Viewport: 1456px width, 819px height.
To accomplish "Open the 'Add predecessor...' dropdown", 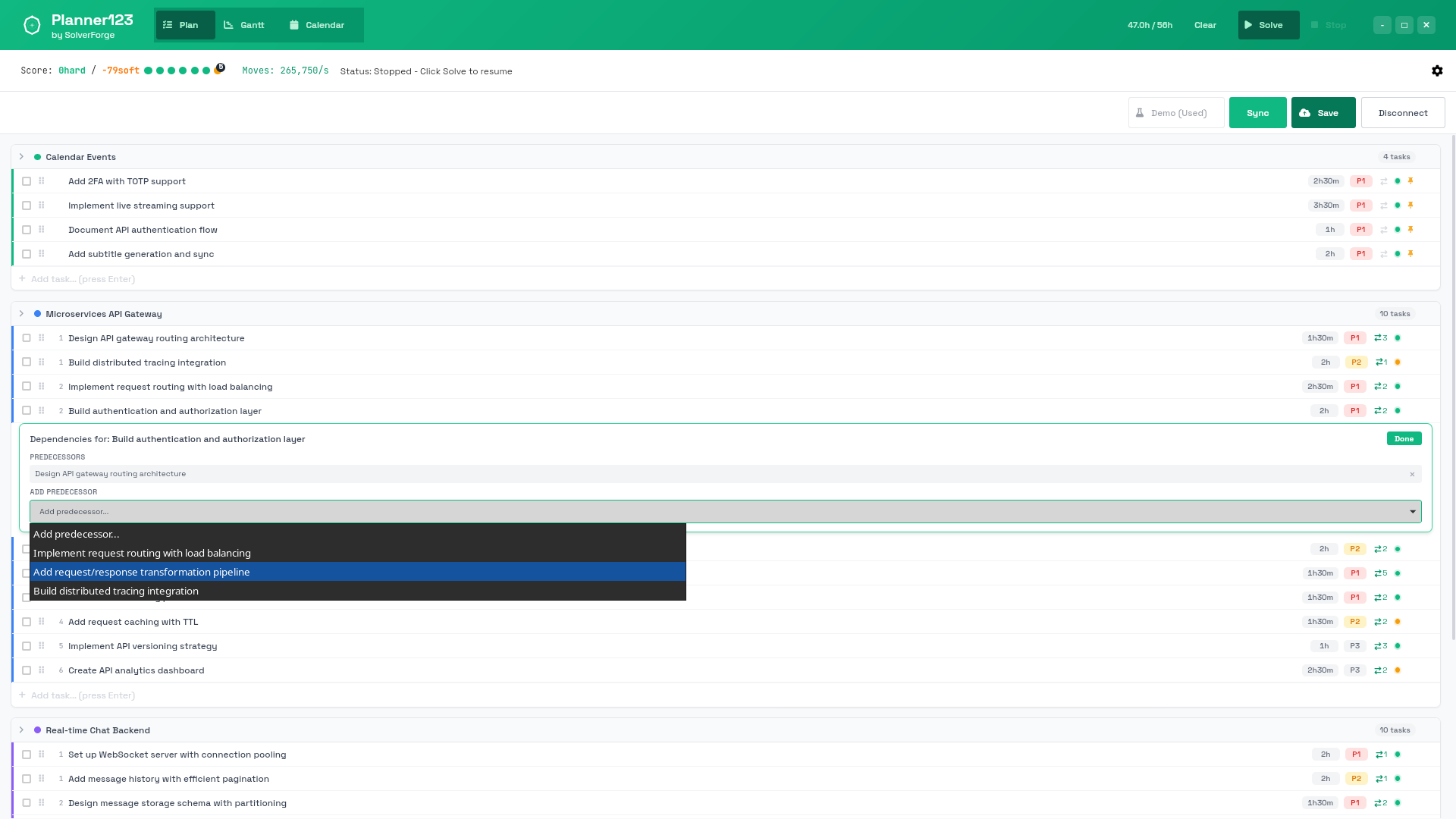I will (x=1413, y=511).
